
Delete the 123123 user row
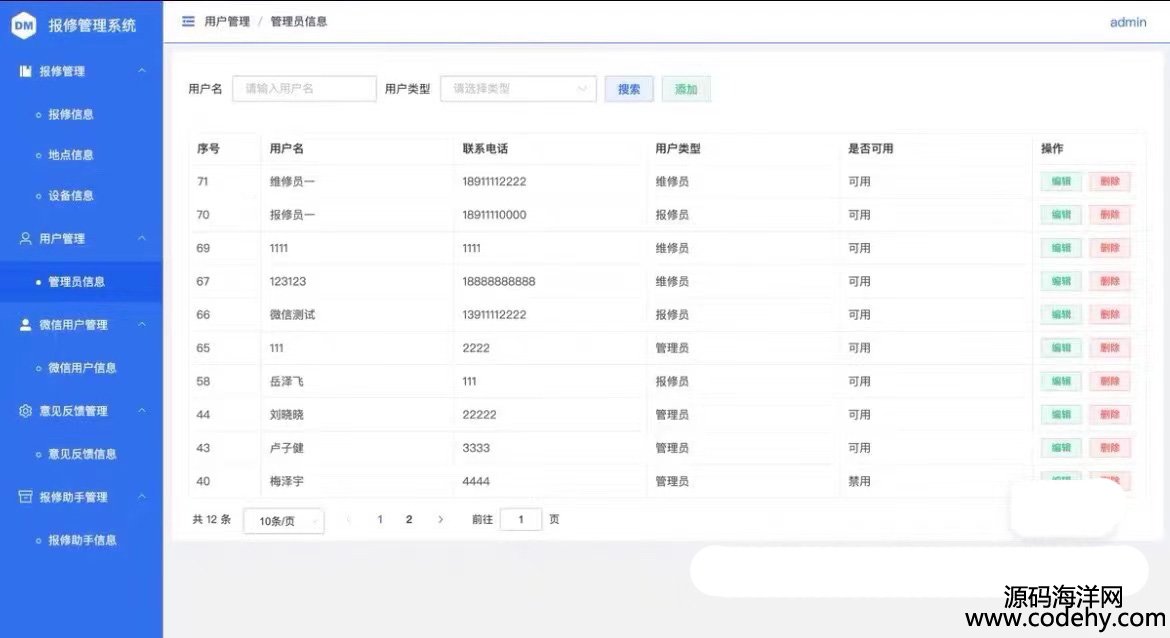[x=1110, y=281]
